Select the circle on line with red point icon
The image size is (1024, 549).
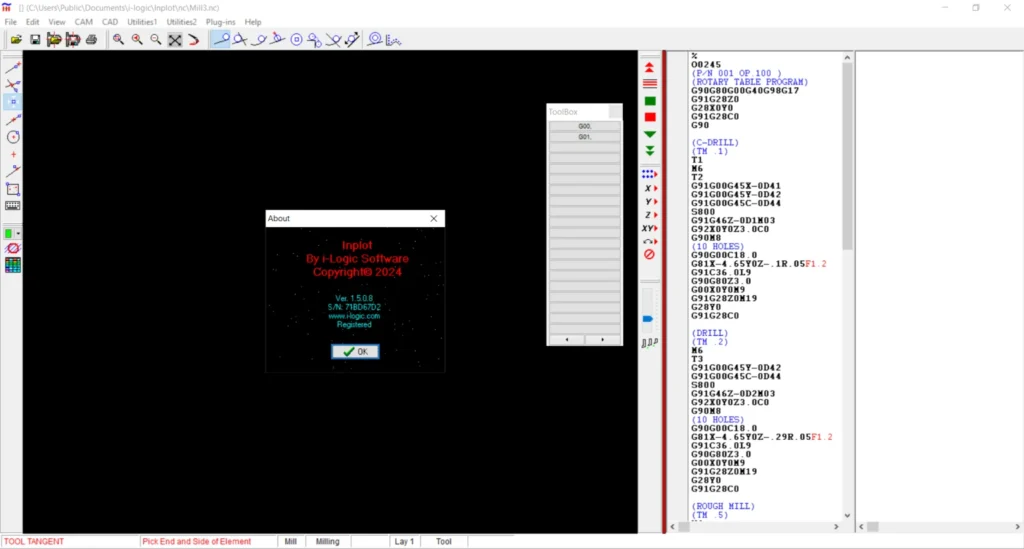278,40
